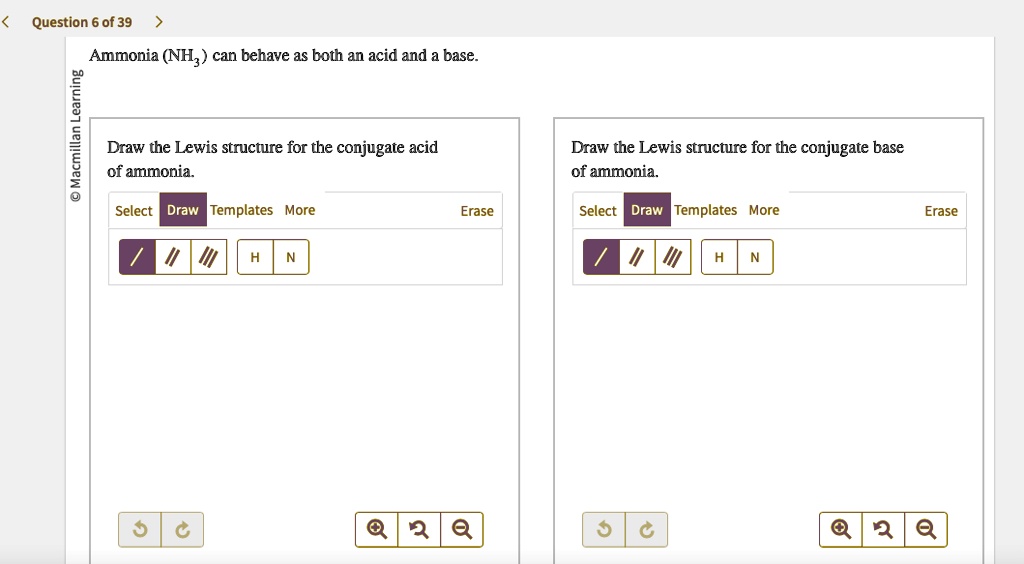Choose hydrogen atom H in conjugate acid panel
The height and width of the screenshot is (564, 1024).
coord(255,257)
